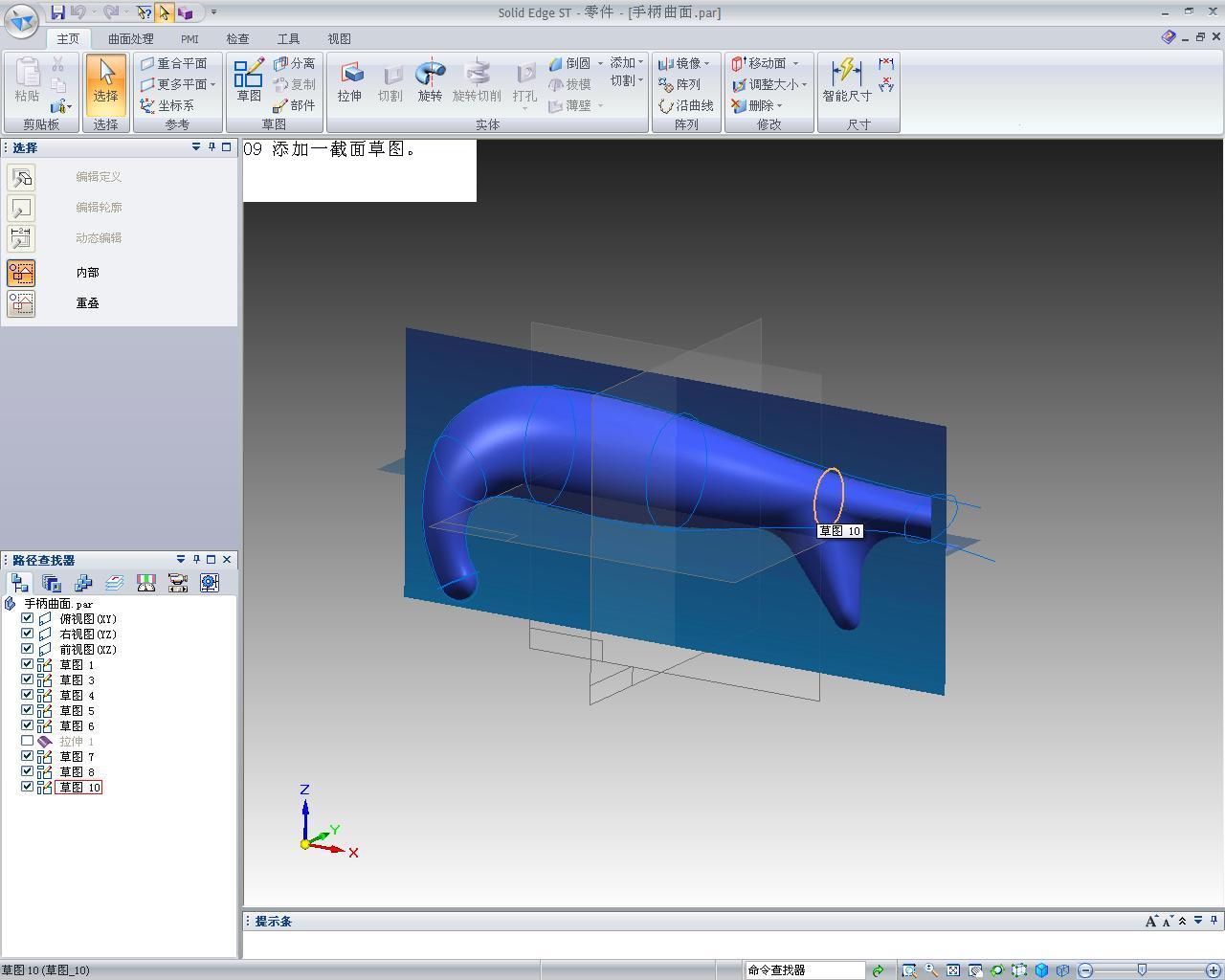Image resolution: width=1225 pixels, height=980 pixels.
Task: Select the 手柄曲面.par root node
Action: coord(58,604)
